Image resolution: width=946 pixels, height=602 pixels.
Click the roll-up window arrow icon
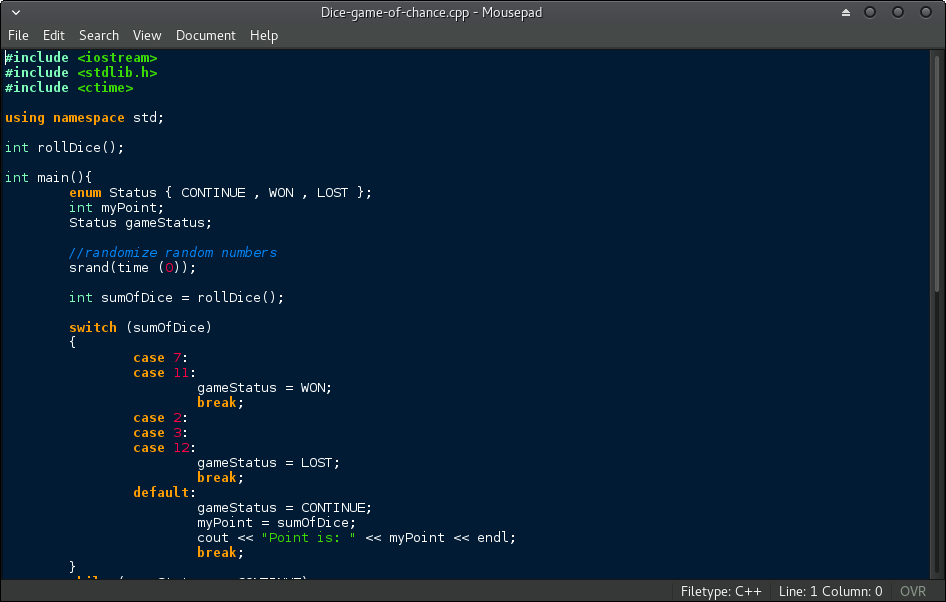coord(846,13)
